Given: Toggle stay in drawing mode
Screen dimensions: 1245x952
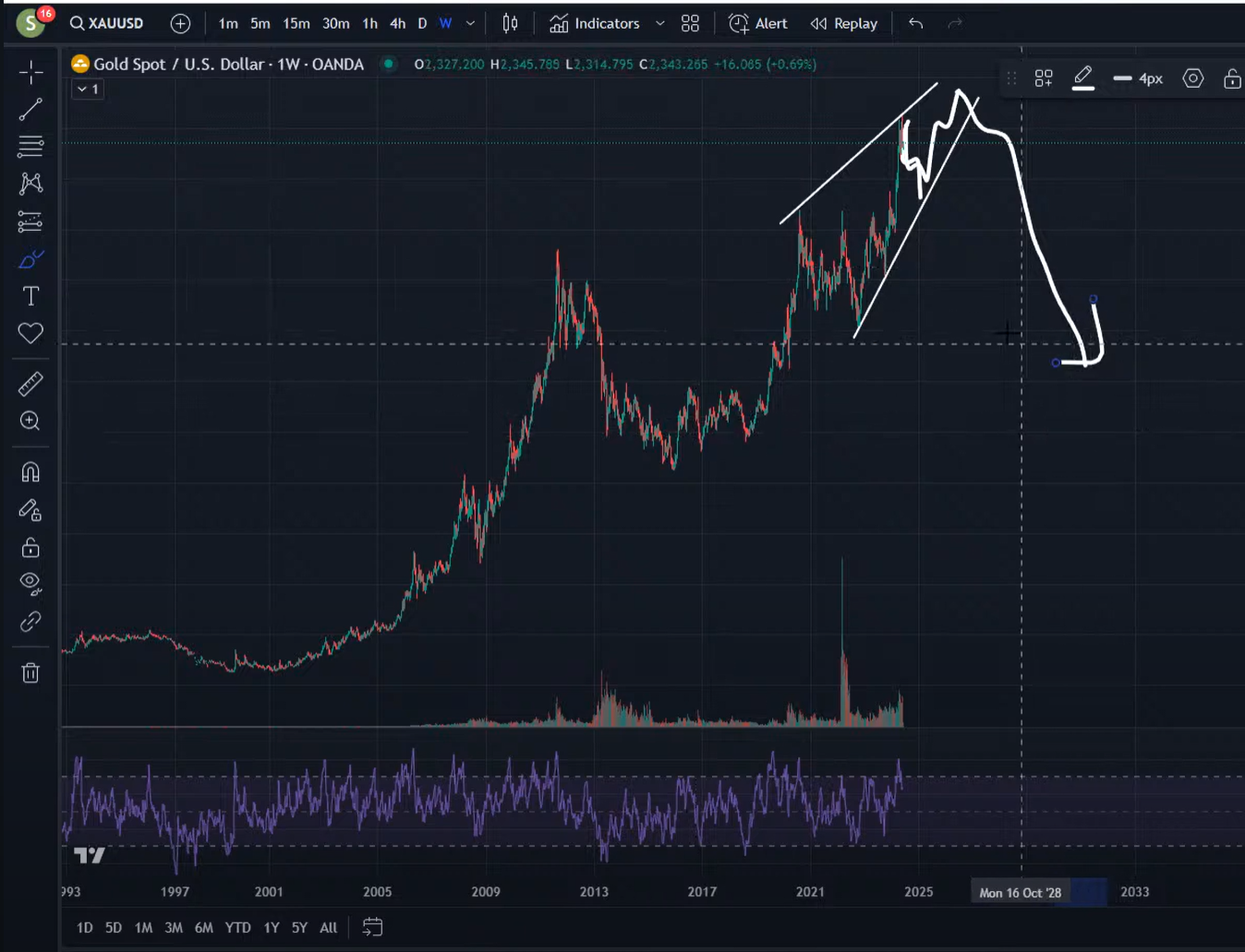Looking at the screenshot, I should coord(30,511).
